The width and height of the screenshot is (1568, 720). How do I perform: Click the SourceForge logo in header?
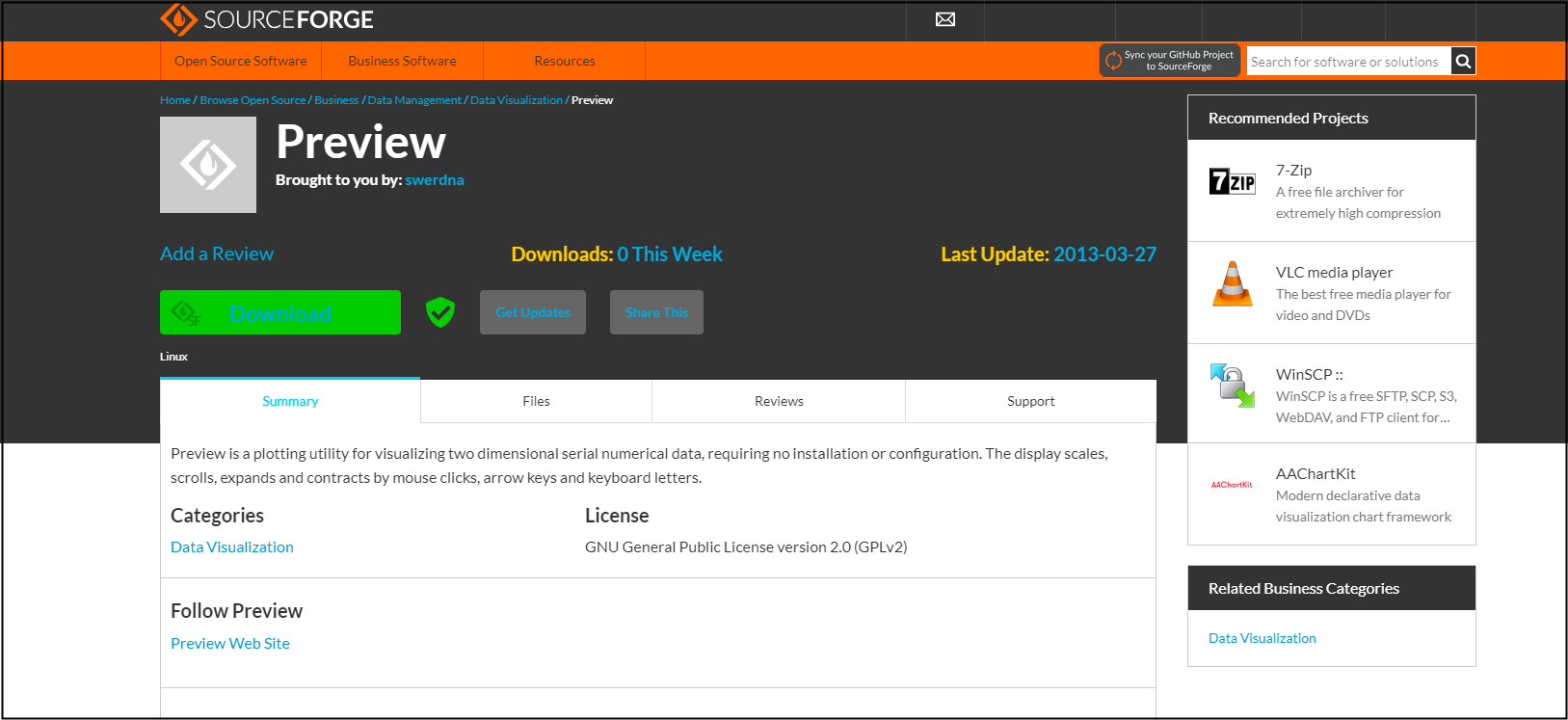(267, 19)
